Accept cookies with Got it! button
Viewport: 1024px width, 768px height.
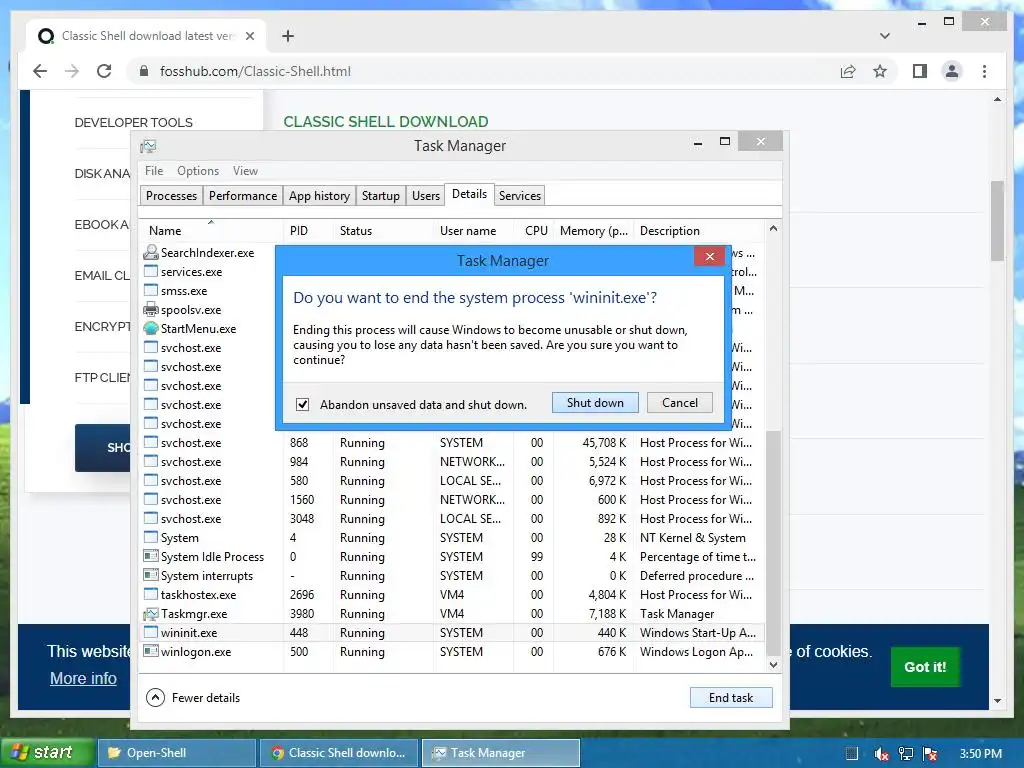point(925,667)
